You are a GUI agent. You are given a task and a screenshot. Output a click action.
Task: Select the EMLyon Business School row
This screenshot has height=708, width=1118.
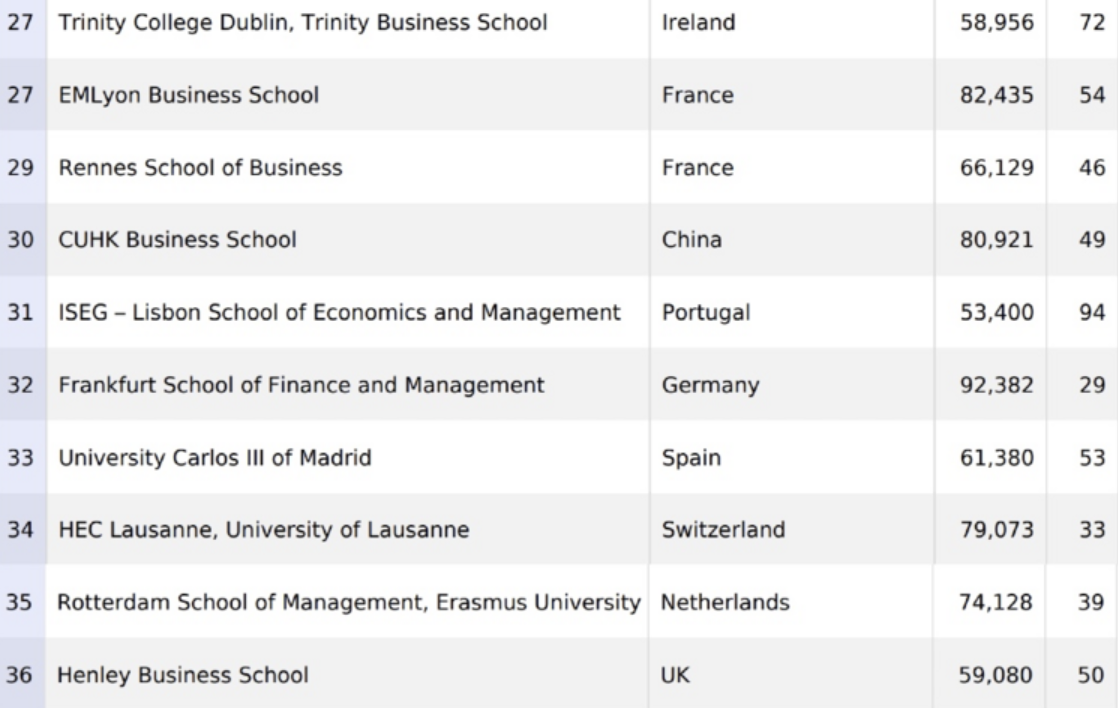click(189, 96)
